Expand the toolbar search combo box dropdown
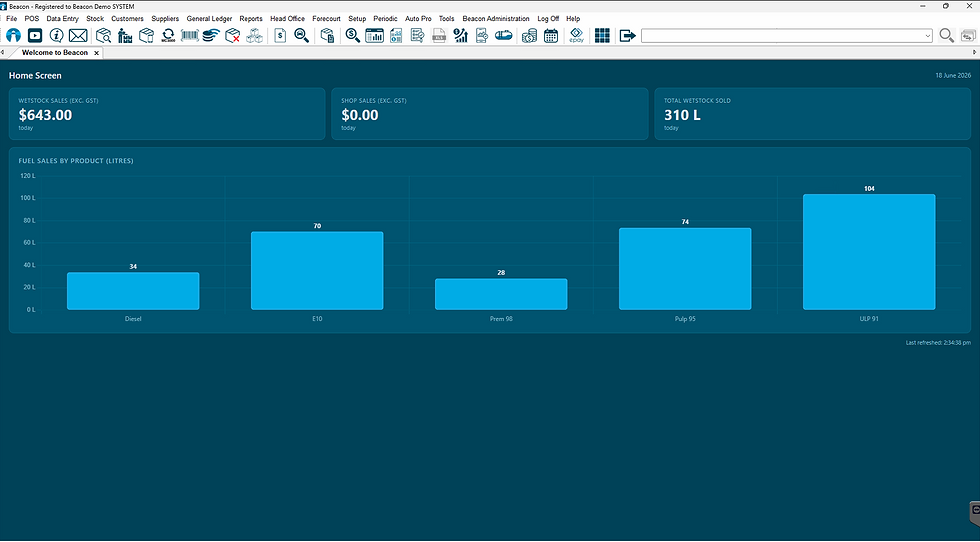The width and height of the screenshot is (980, 542). [928, 36]
